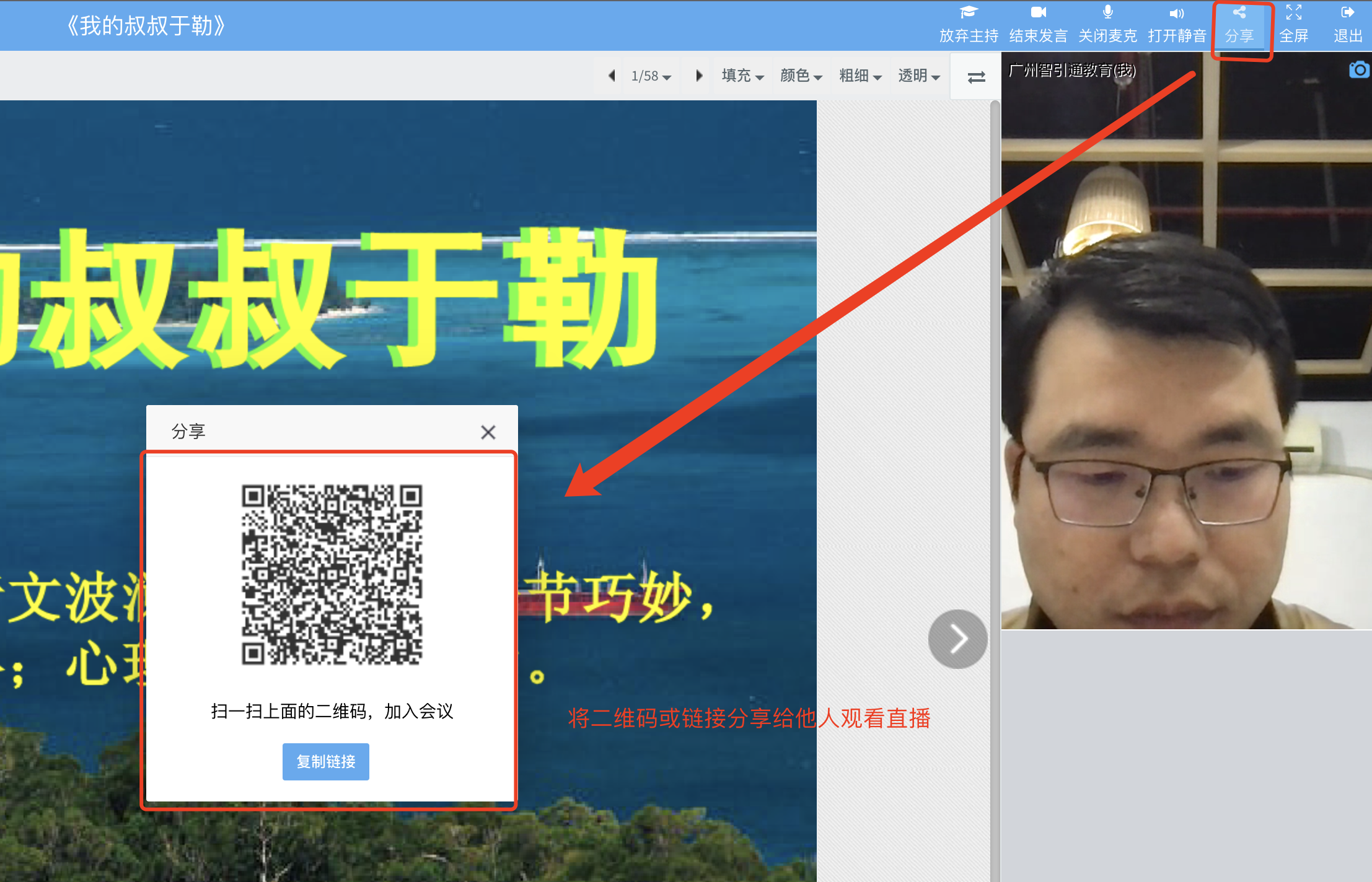
Task: Click the 扫一扫上面的二维码，加入会议 text
Action: (x=332, y=711)
